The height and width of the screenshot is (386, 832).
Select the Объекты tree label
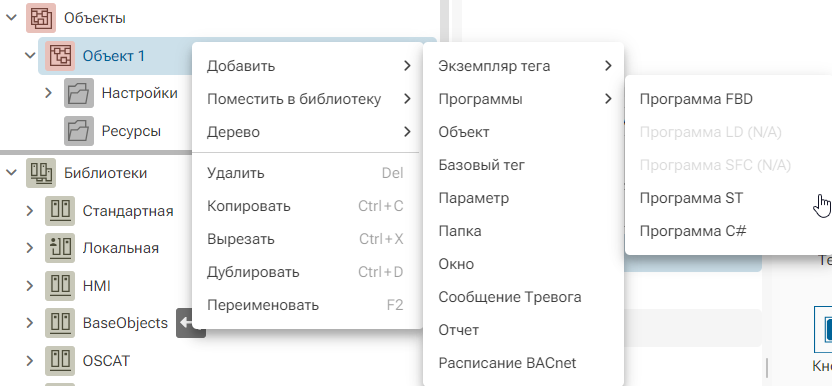pos(95,18)
